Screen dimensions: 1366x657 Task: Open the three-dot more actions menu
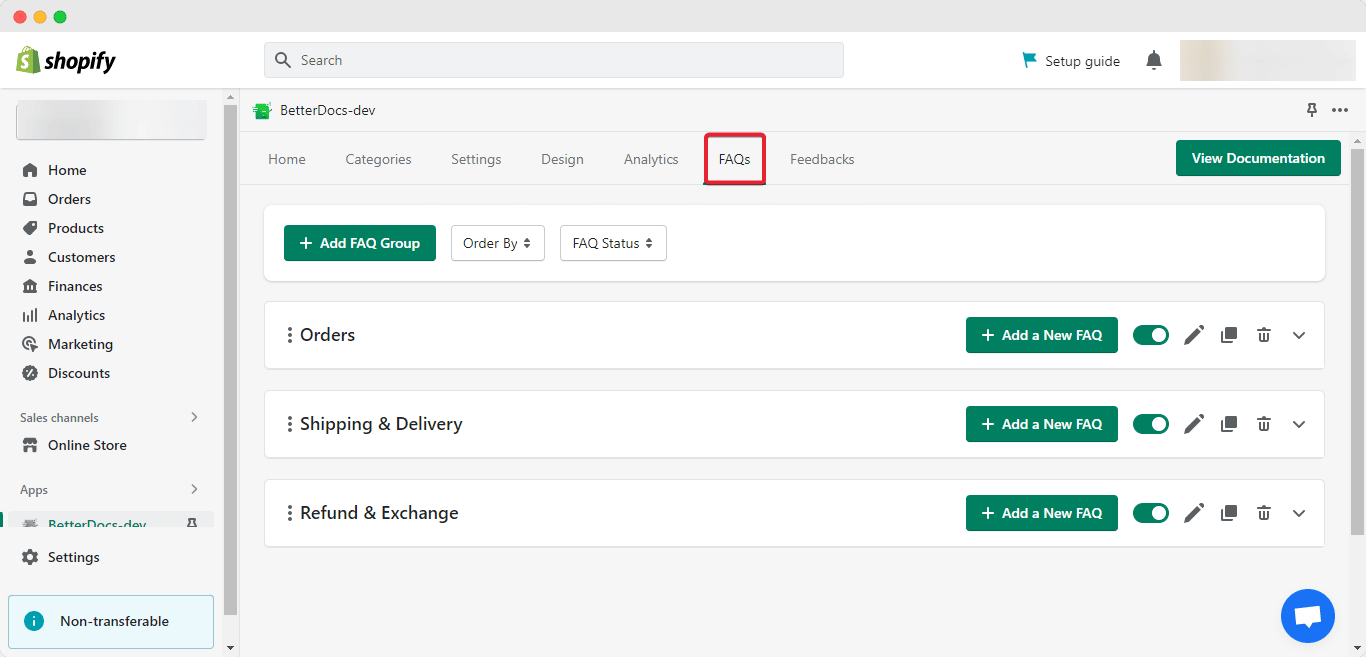click(x=1340, y=110)
